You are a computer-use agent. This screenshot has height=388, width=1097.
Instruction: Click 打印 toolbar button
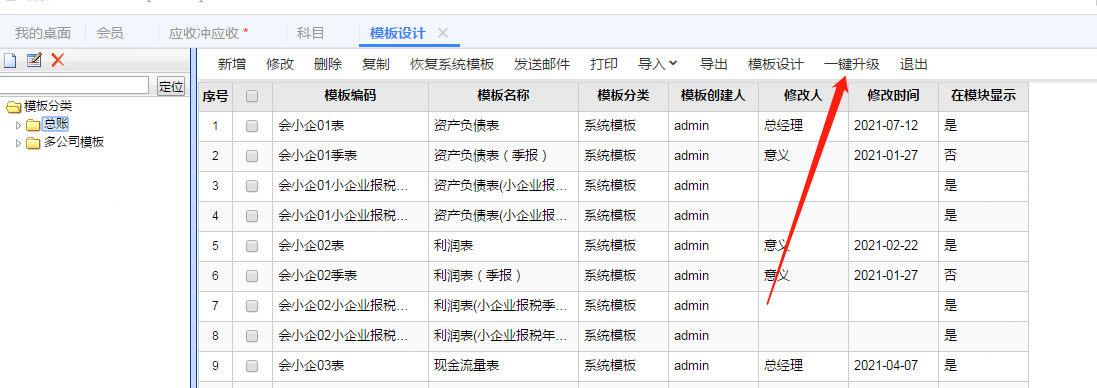click(x=604, y=64)
